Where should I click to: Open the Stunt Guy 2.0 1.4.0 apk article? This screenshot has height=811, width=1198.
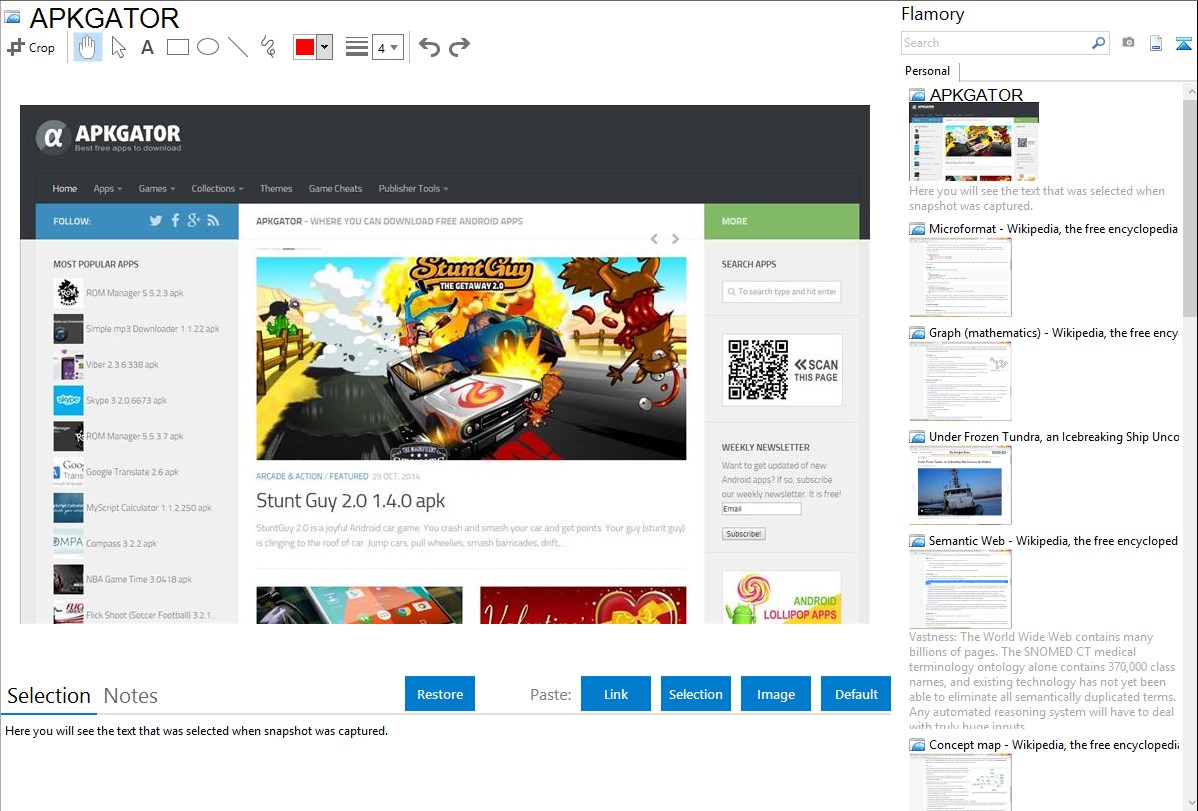click(351, 501)
